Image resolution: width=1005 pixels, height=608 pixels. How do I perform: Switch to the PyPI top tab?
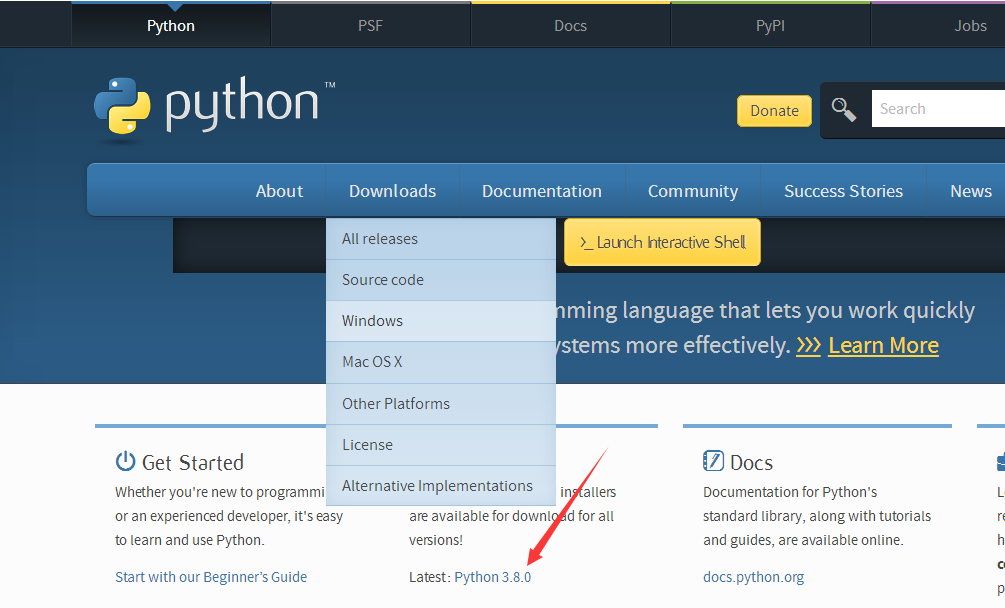pyautogui.click(x=770, y=26)
